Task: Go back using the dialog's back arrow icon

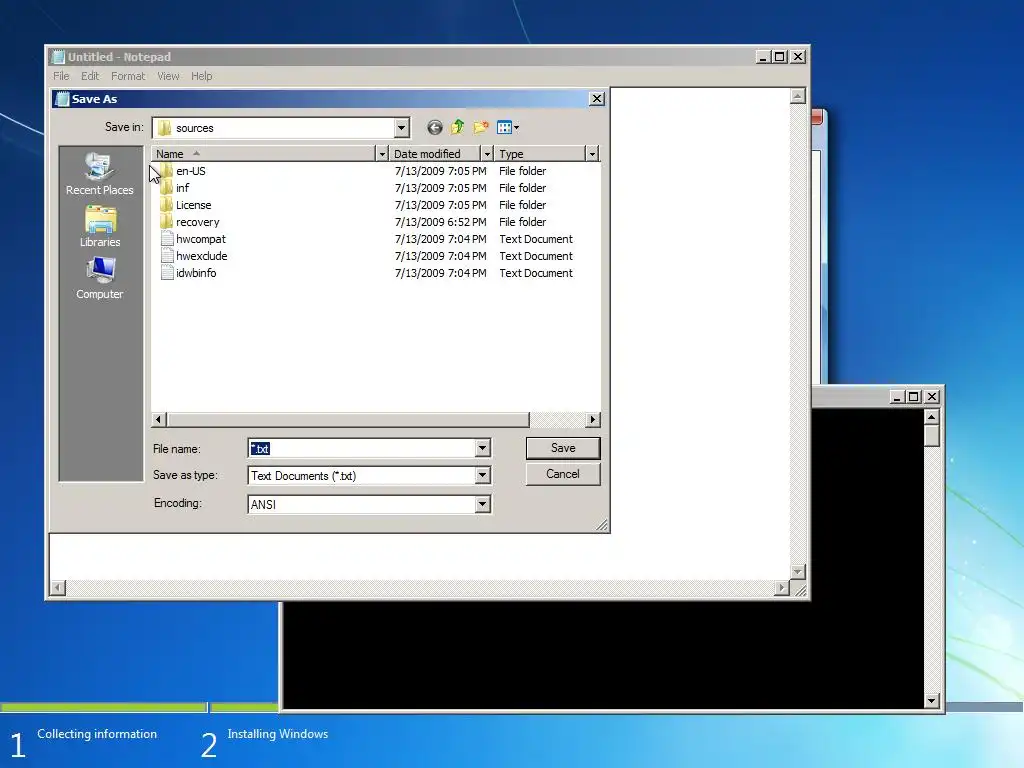Action: (434, 127)
